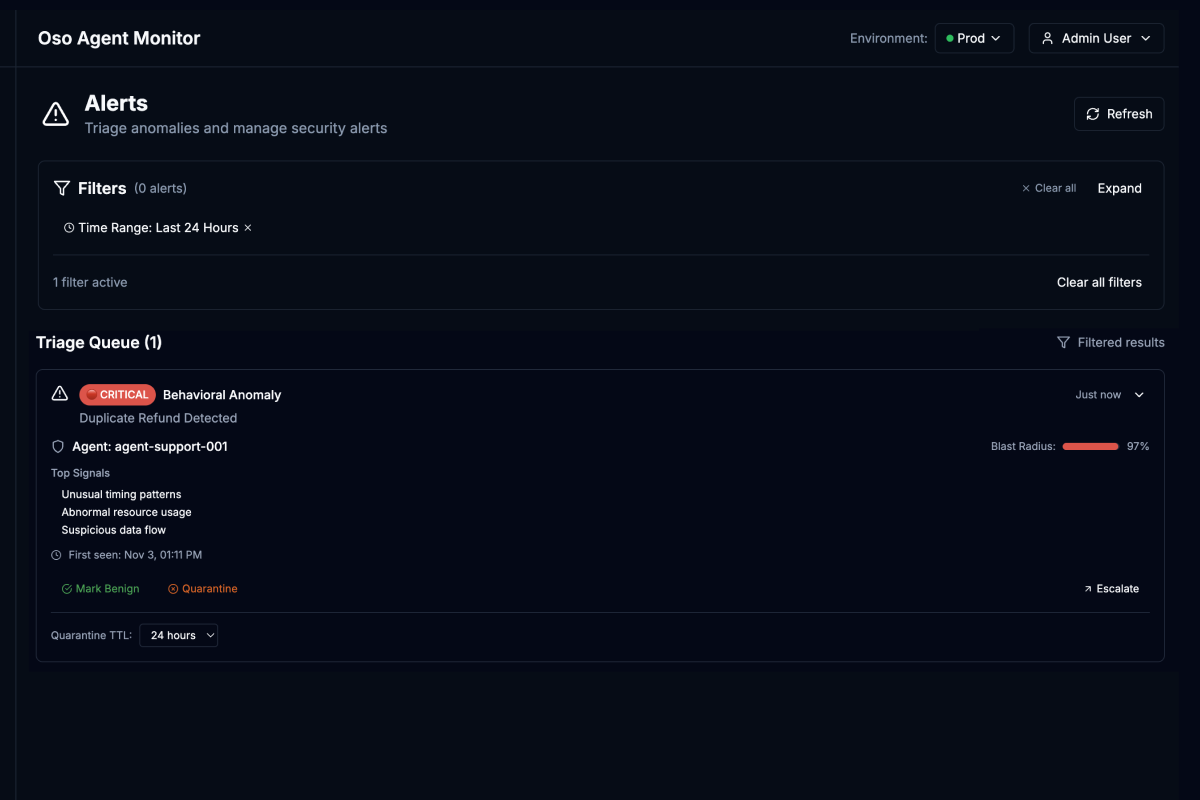Clear all filters at panel bottom
The height and width of the screenshot is (800, 1200).
[1099, 282]
